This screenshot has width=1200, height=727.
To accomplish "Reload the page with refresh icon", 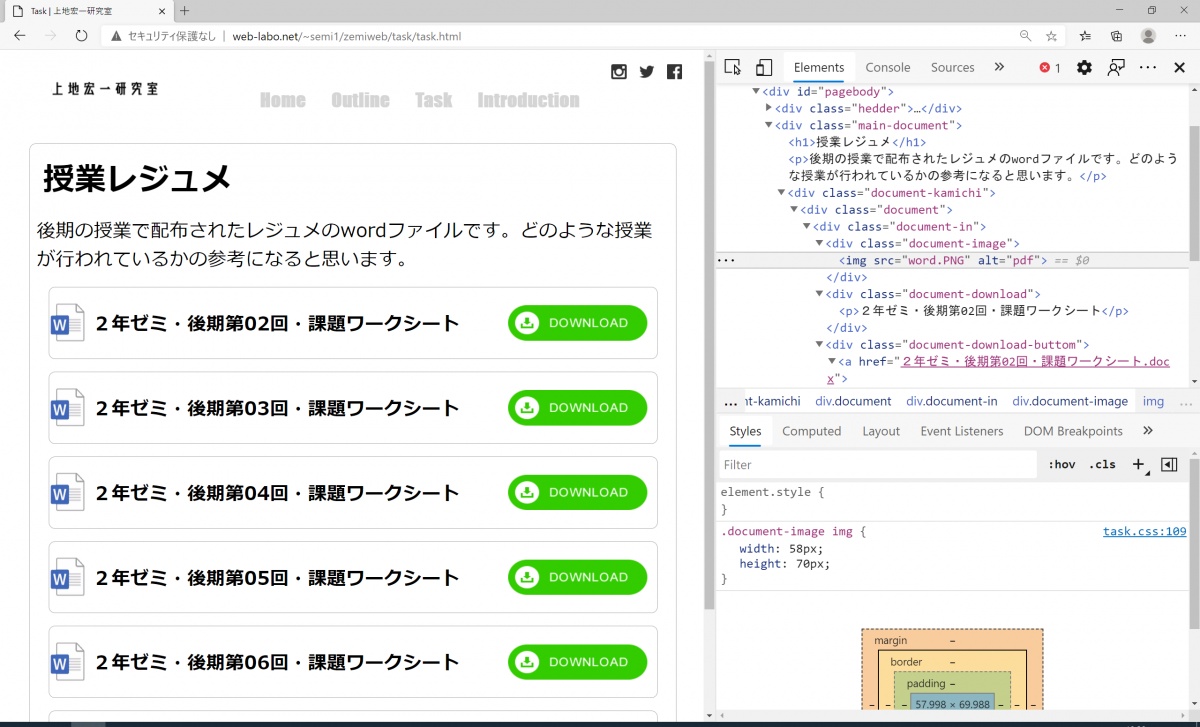I will tap(81, 36).
